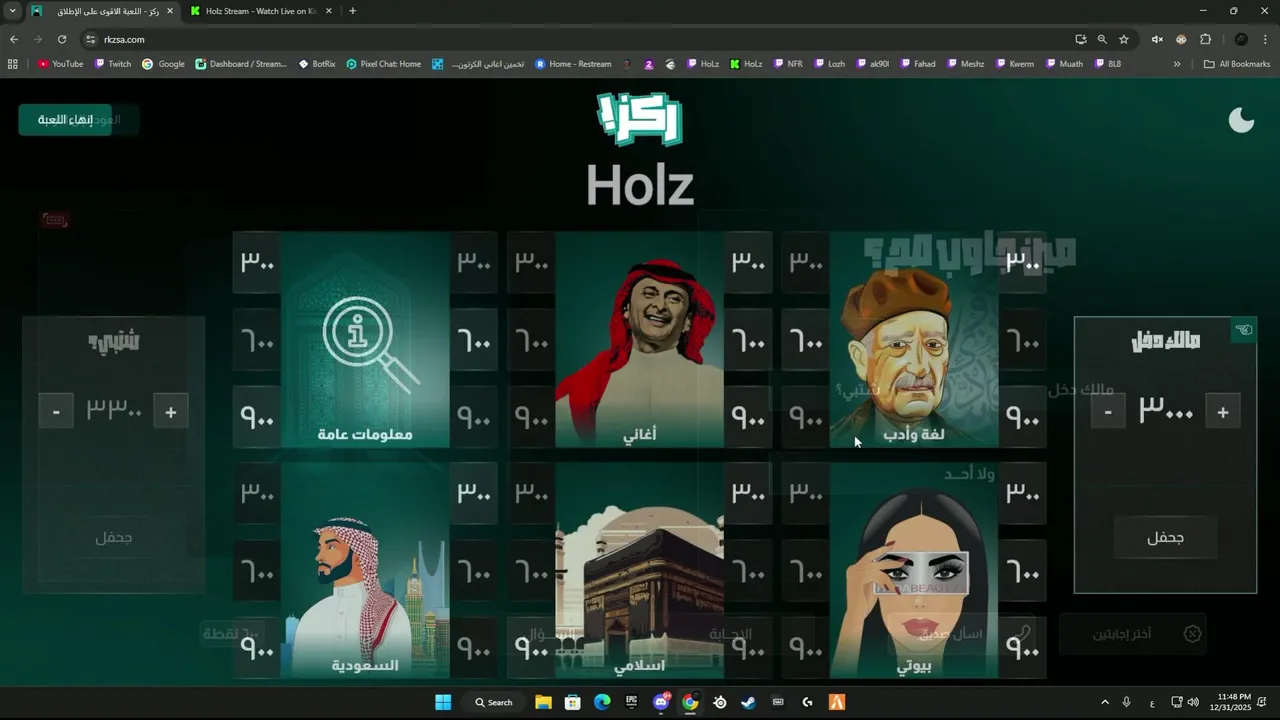This screenshot has width=1280, height=720.
Task: Bookmark this page with star icon
Action: pos(1124,39)
